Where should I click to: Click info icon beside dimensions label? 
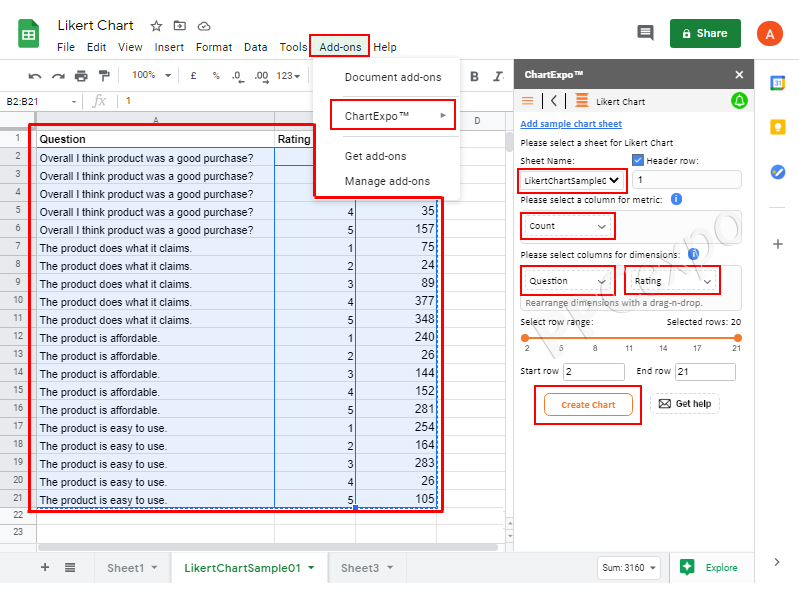point(694,253)
